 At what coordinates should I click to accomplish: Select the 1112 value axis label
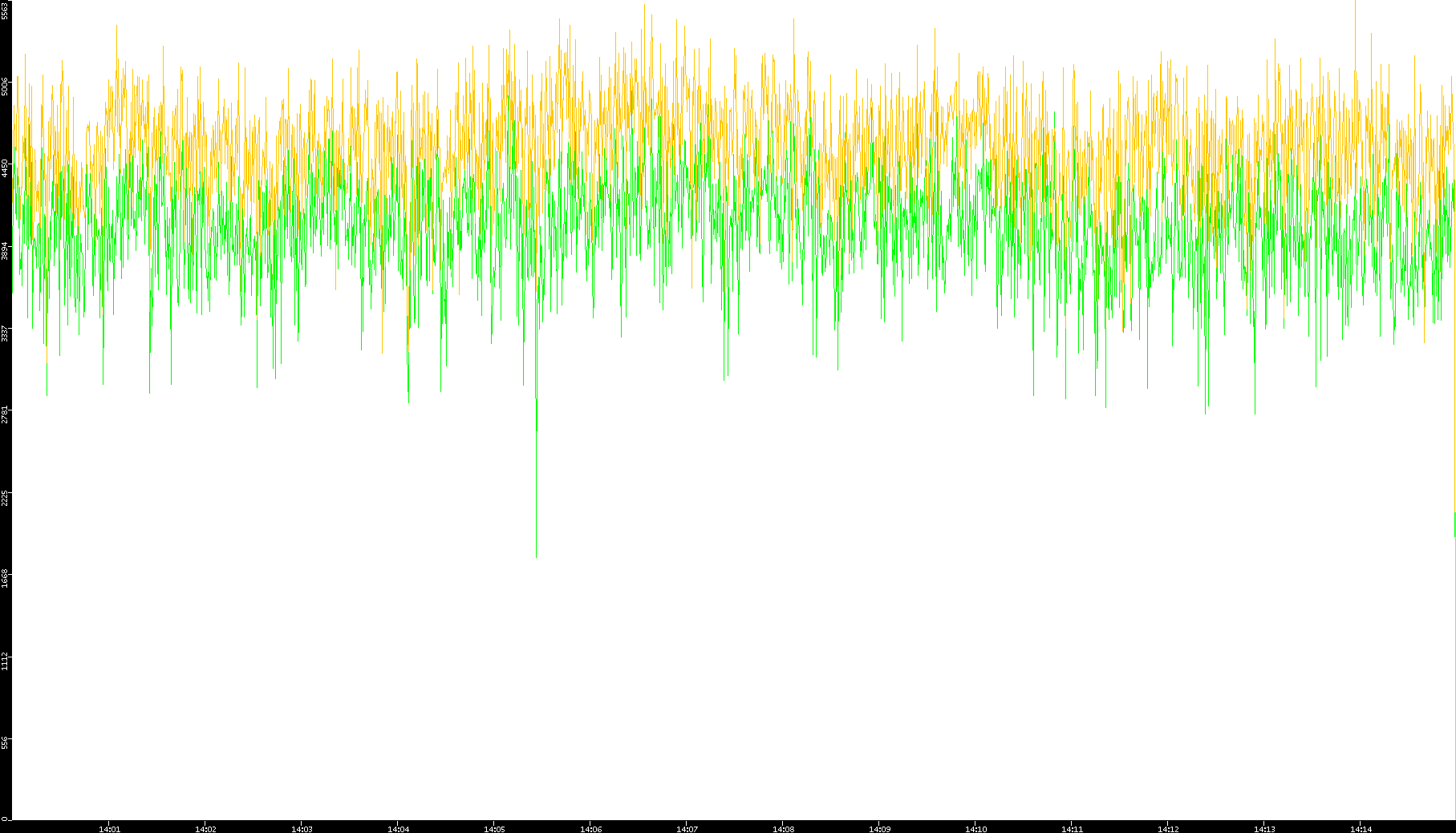6,661
